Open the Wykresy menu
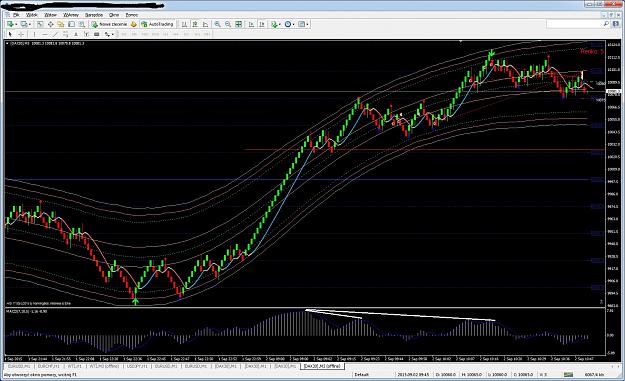Viewport: 625px width, 381px height. 71,15
